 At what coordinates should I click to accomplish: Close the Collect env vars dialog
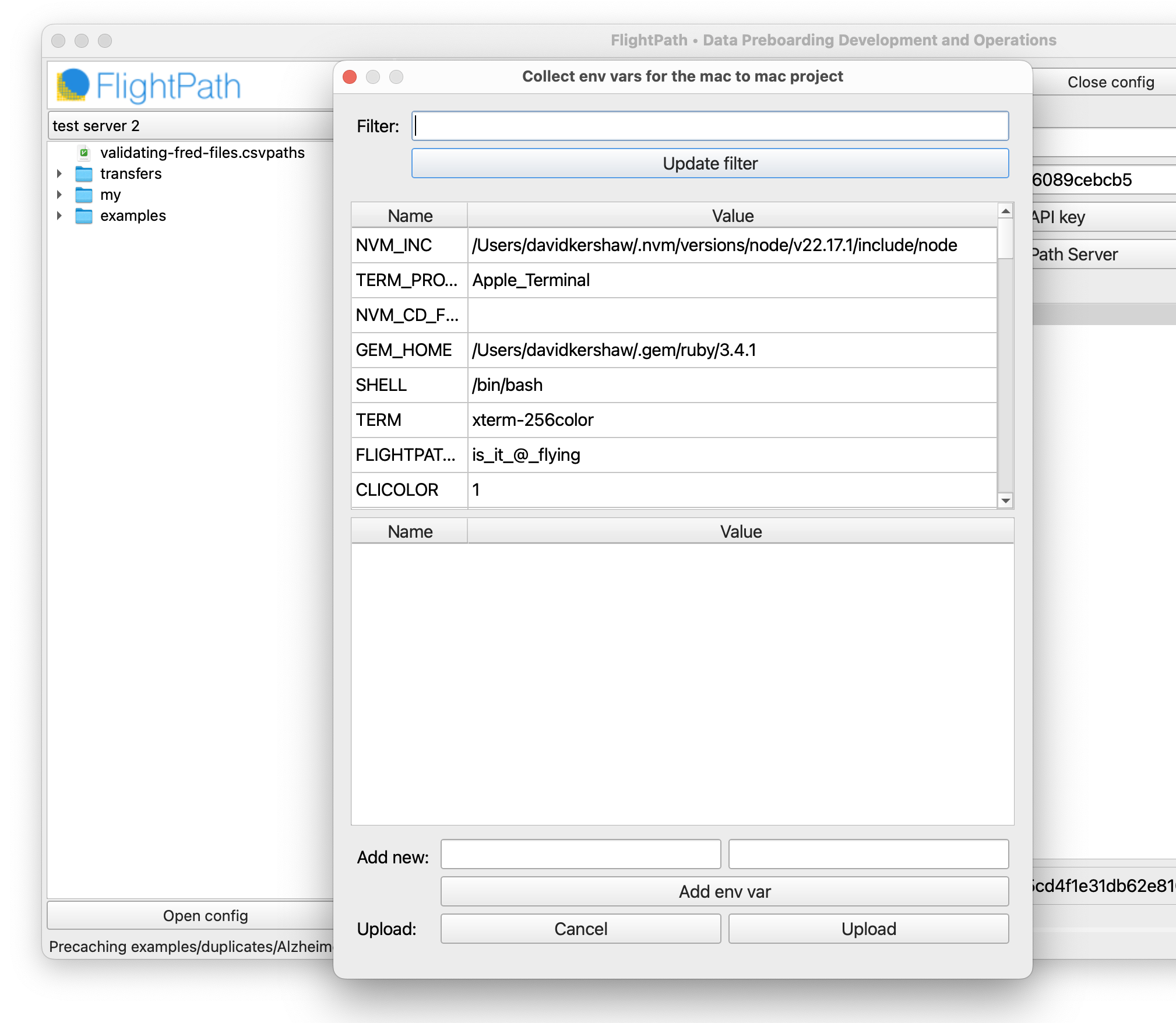(x=350, y=77)
